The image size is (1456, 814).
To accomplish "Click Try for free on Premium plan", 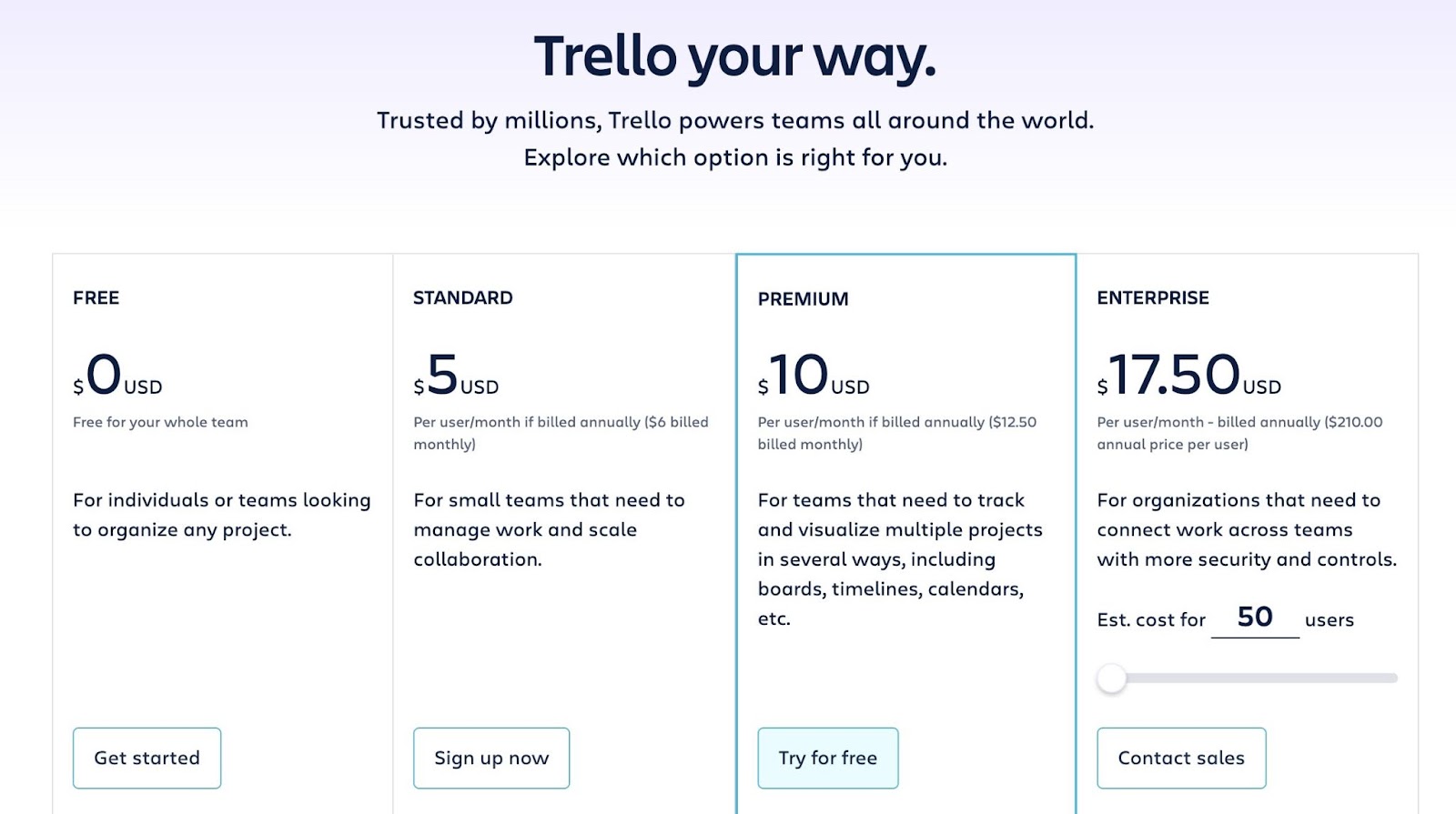I will tap(828, 758).
